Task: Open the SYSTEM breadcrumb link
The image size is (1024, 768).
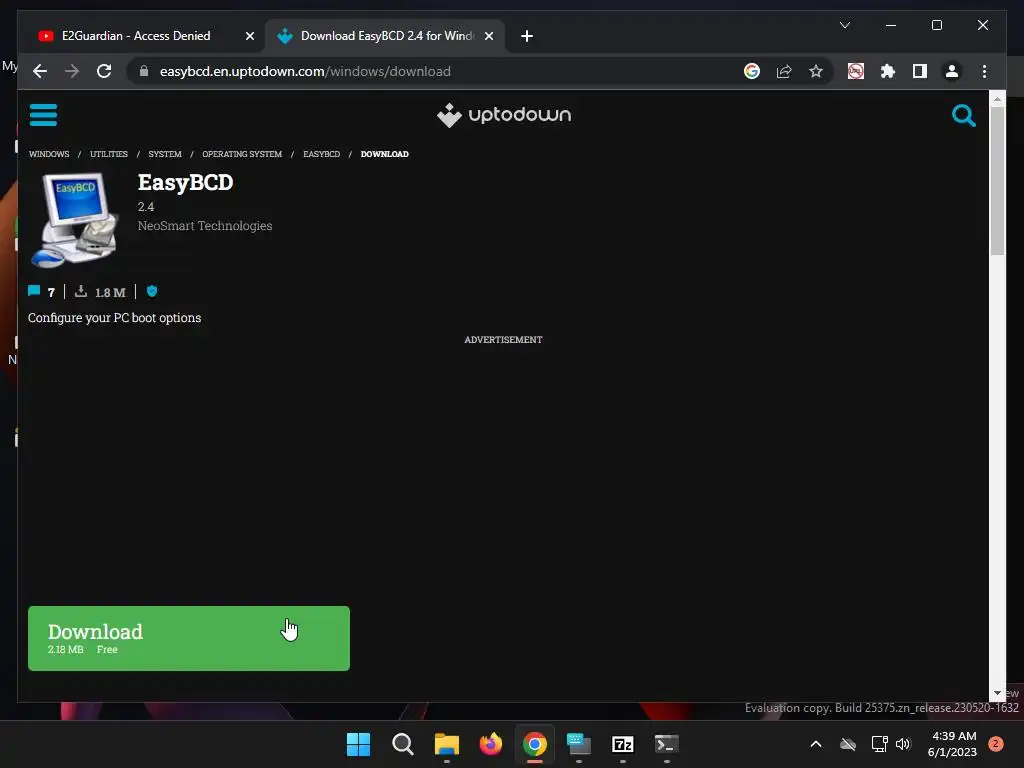Action: coord(165,154)
